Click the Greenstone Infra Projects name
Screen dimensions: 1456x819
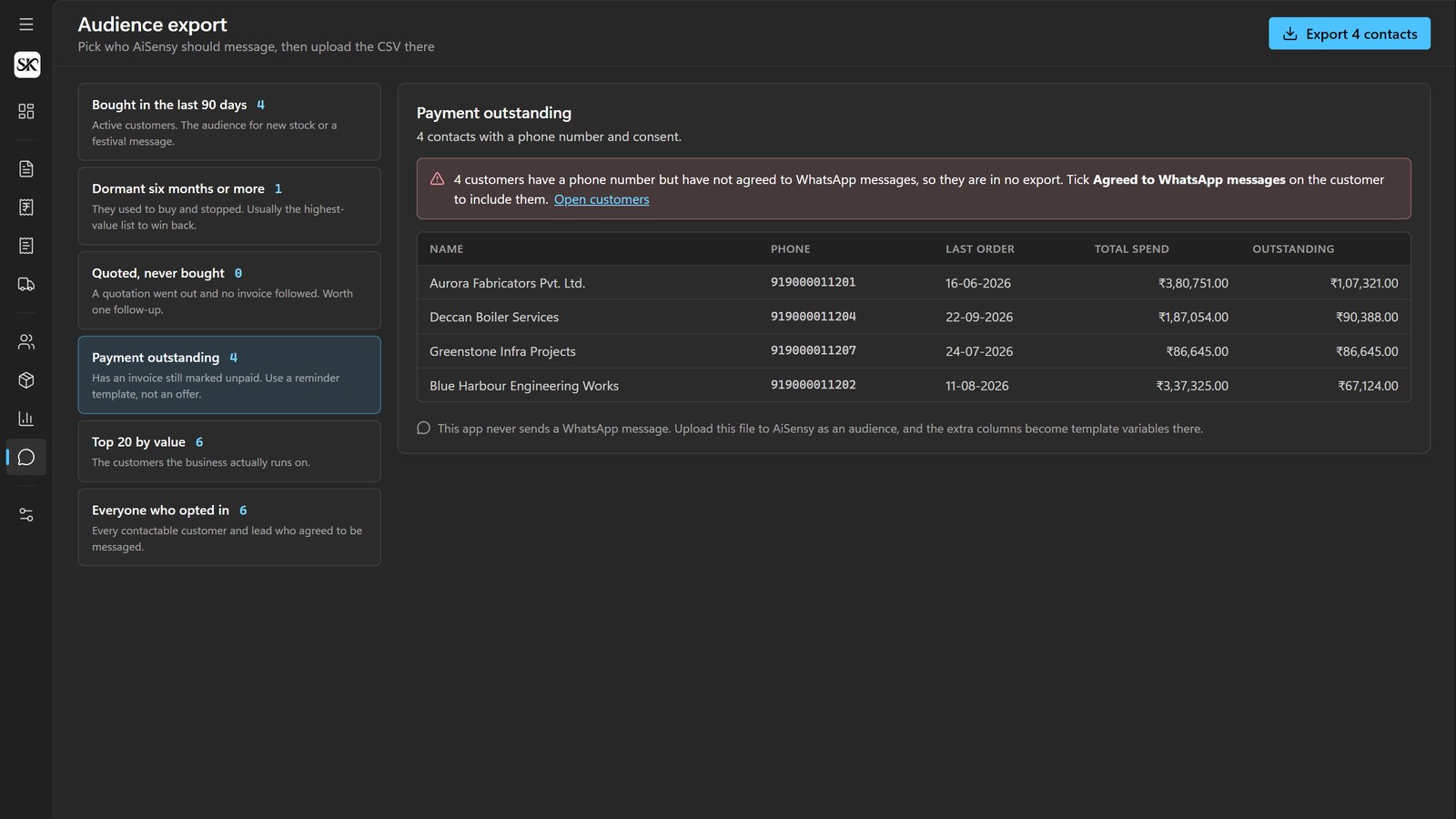coord(502,351)
